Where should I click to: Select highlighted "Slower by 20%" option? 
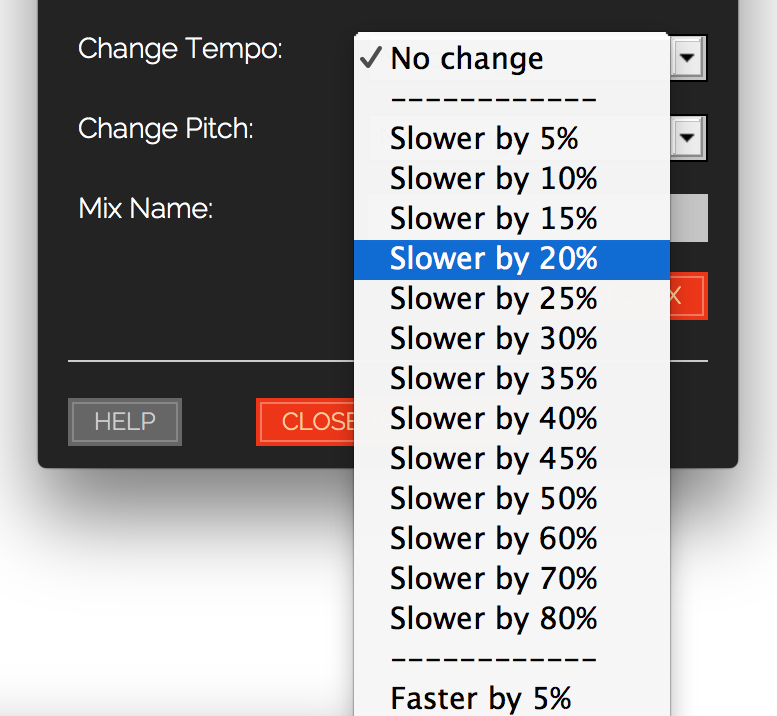click(493, 258)
